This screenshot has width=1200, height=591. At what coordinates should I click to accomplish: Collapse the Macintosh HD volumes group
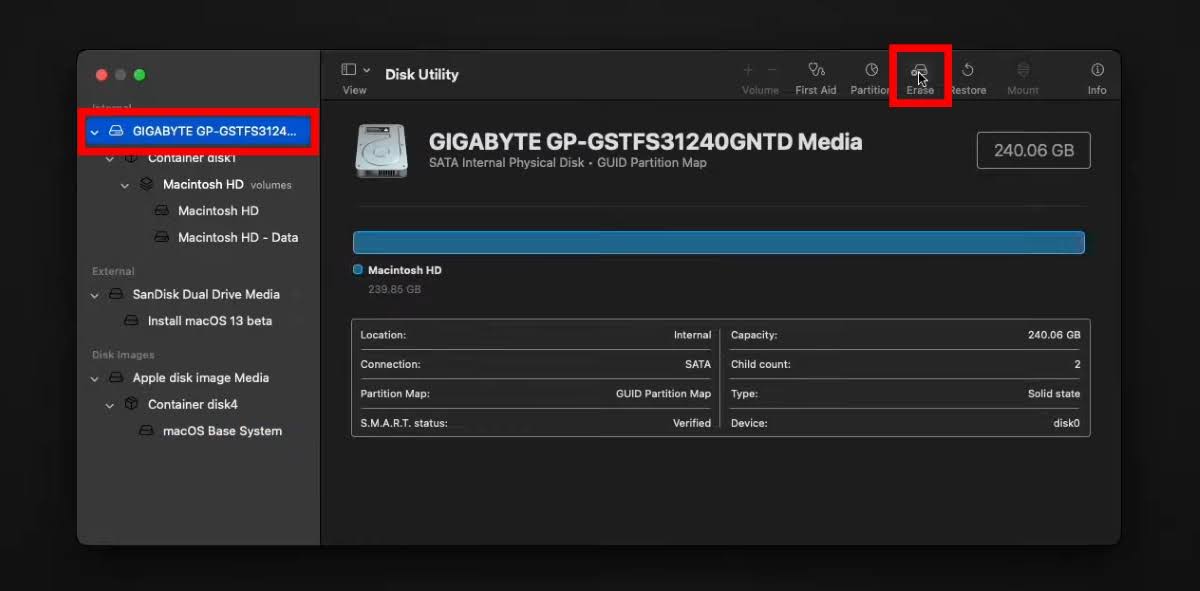[125, 185]
